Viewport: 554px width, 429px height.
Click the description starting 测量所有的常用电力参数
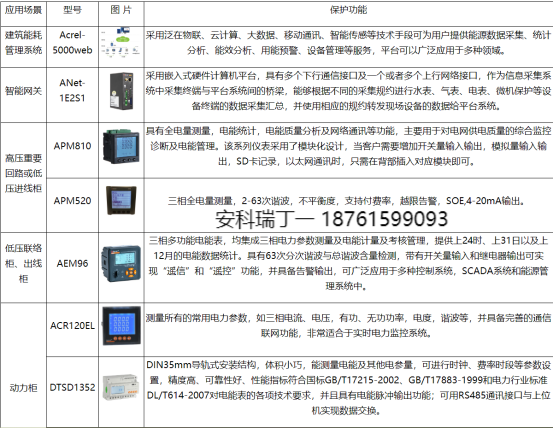348,325
